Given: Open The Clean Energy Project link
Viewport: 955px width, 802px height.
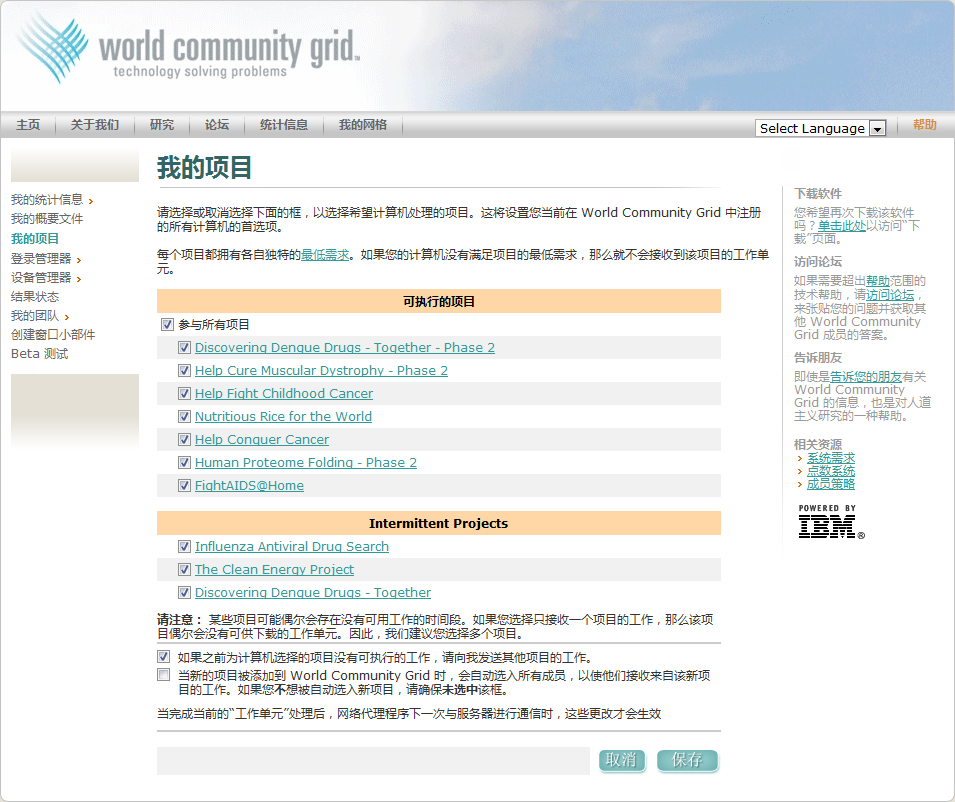Looking at the screenshot, I should point(274,570).
